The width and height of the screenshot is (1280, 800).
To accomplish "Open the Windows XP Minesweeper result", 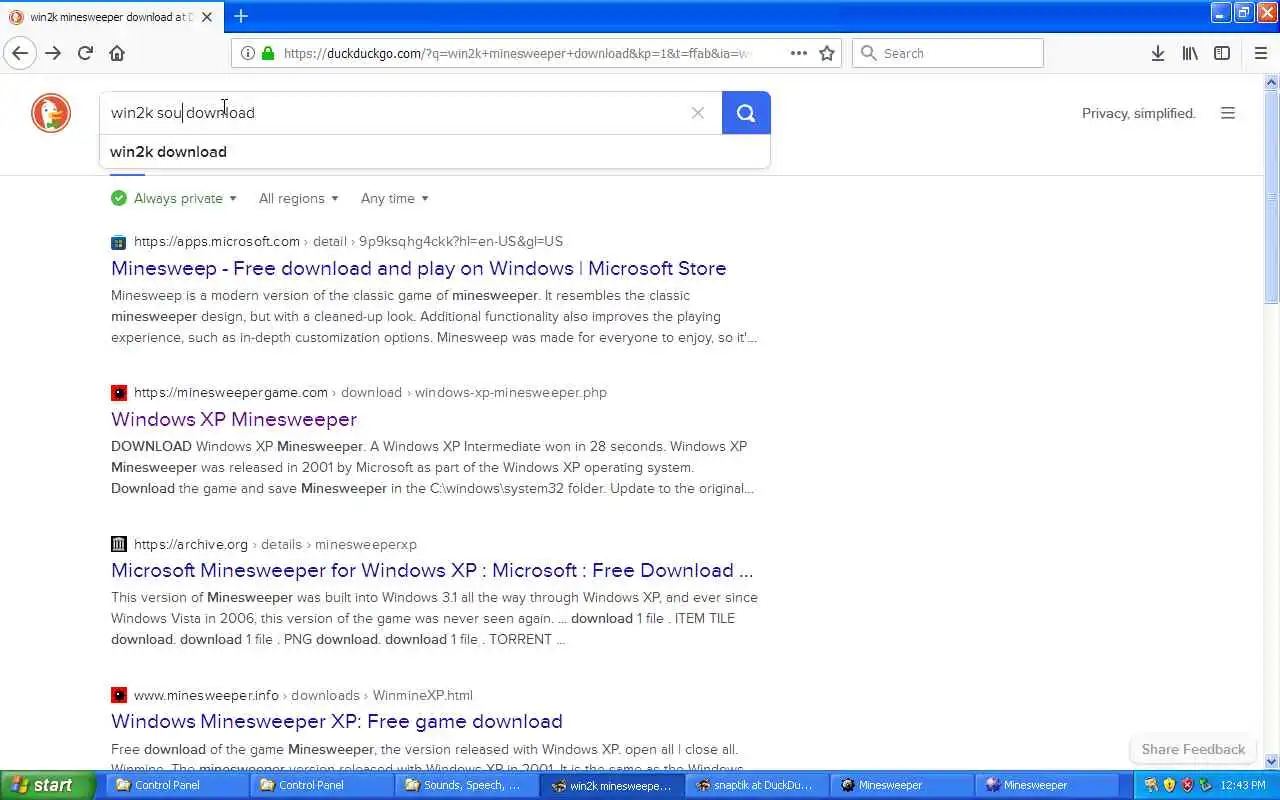I will point(234,419).
